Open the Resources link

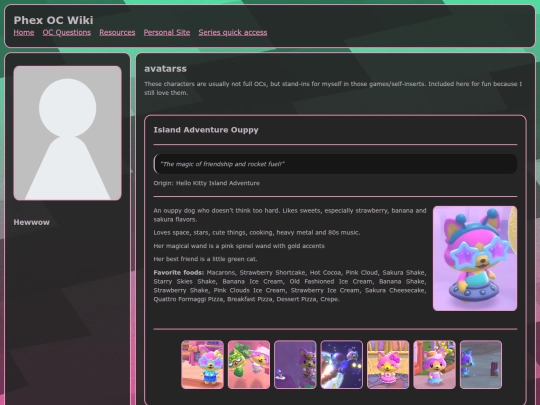coord(117,32)
